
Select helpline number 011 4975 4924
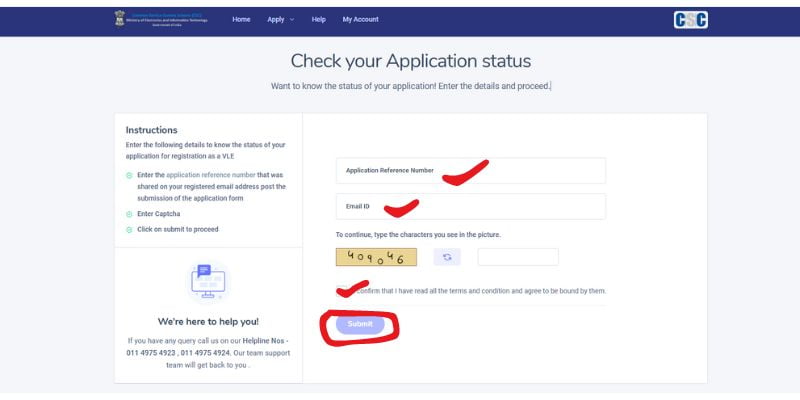coord(206,353)
